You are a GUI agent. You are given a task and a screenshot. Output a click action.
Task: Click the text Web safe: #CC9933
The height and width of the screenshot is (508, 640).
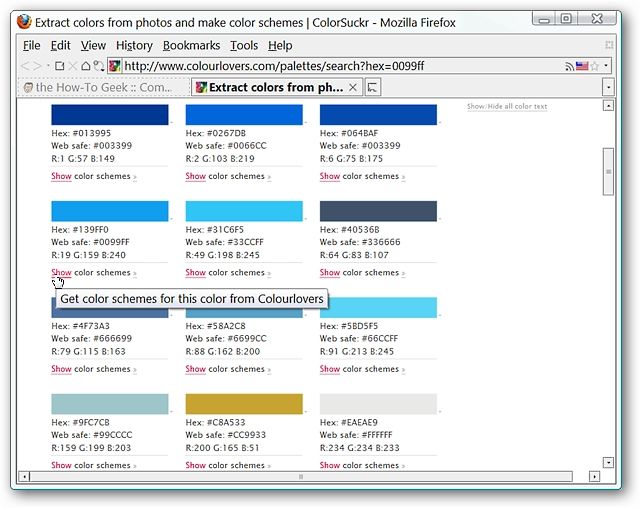pos(225,435)
